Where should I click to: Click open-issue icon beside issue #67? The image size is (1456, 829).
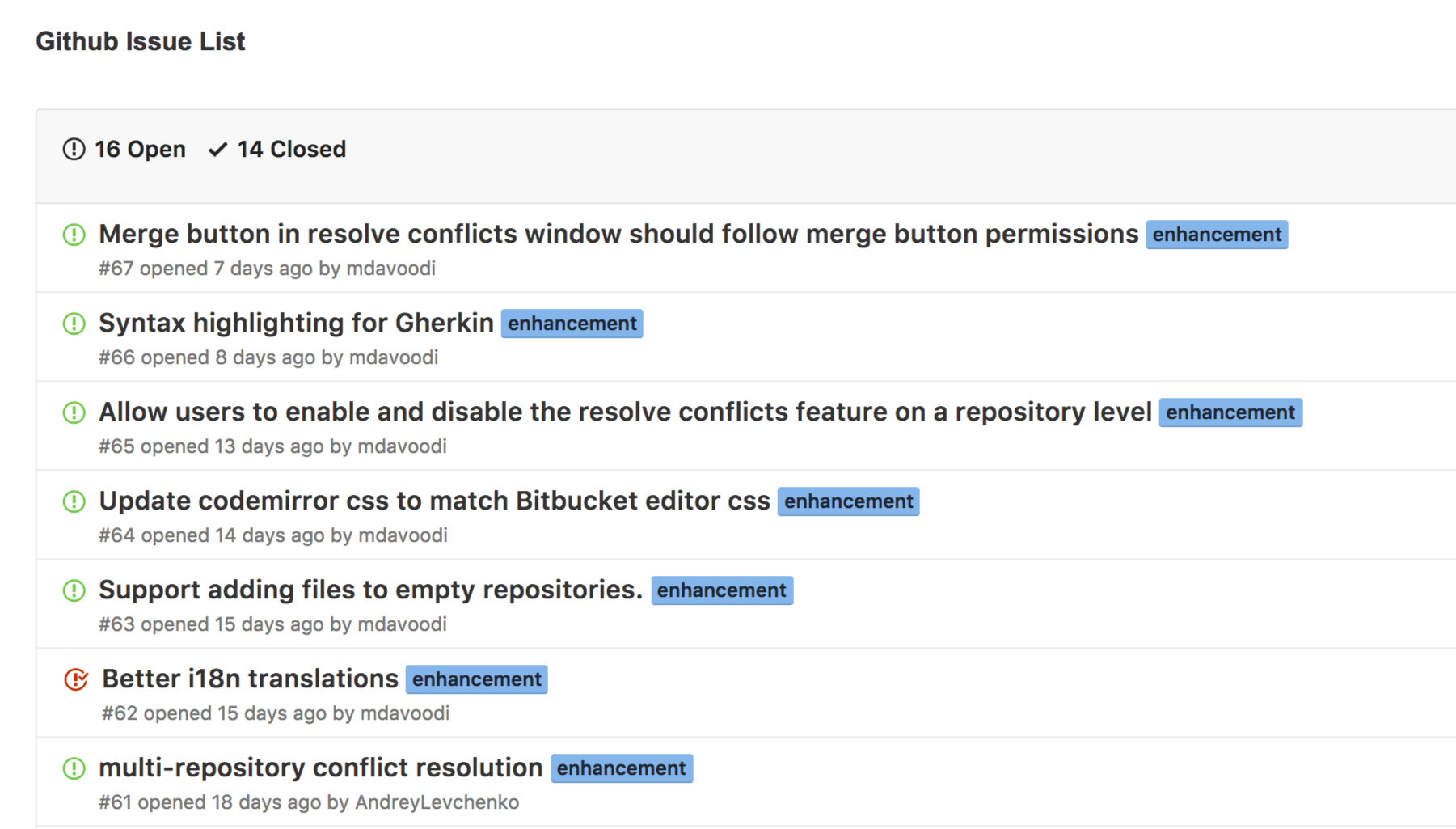[74, 235]
